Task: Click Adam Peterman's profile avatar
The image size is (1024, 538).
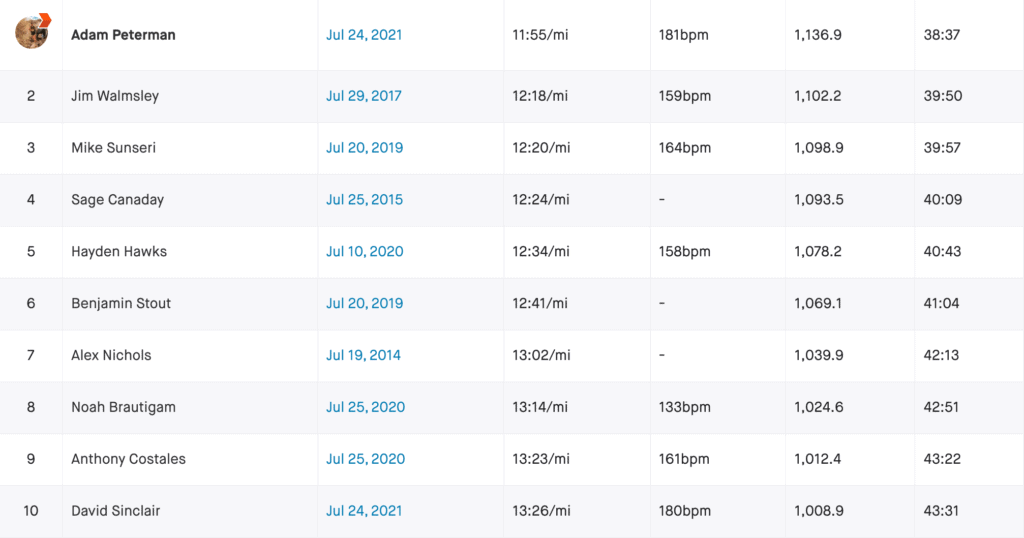Action: pos(31,32)
